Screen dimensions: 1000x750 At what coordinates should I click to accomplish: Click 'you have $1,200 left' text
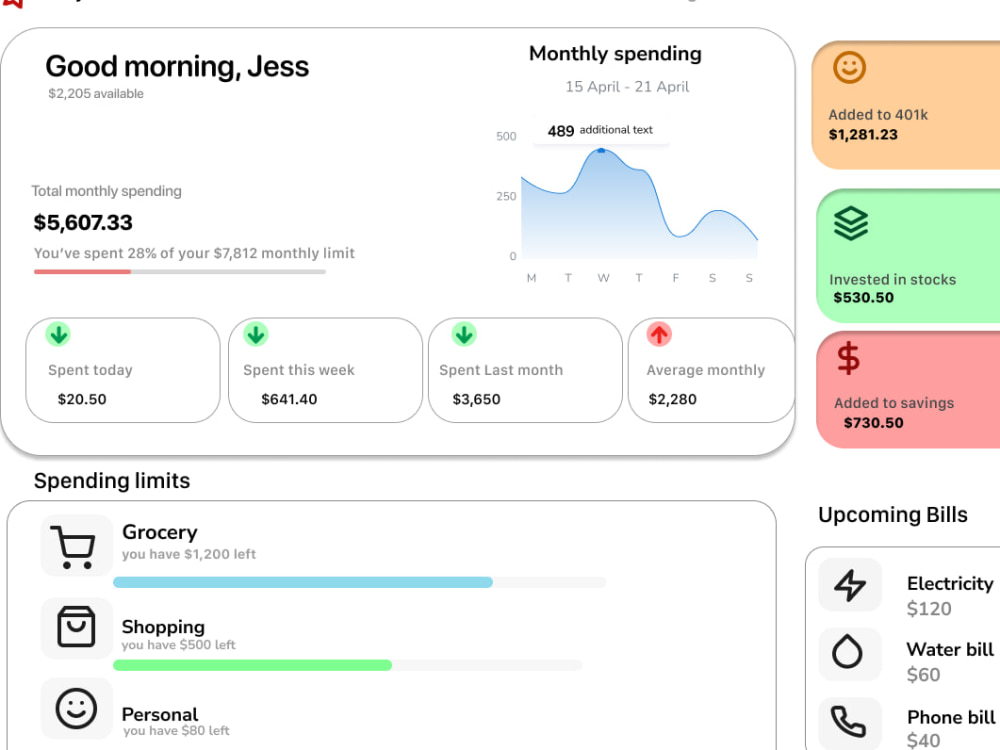(189, 554)
